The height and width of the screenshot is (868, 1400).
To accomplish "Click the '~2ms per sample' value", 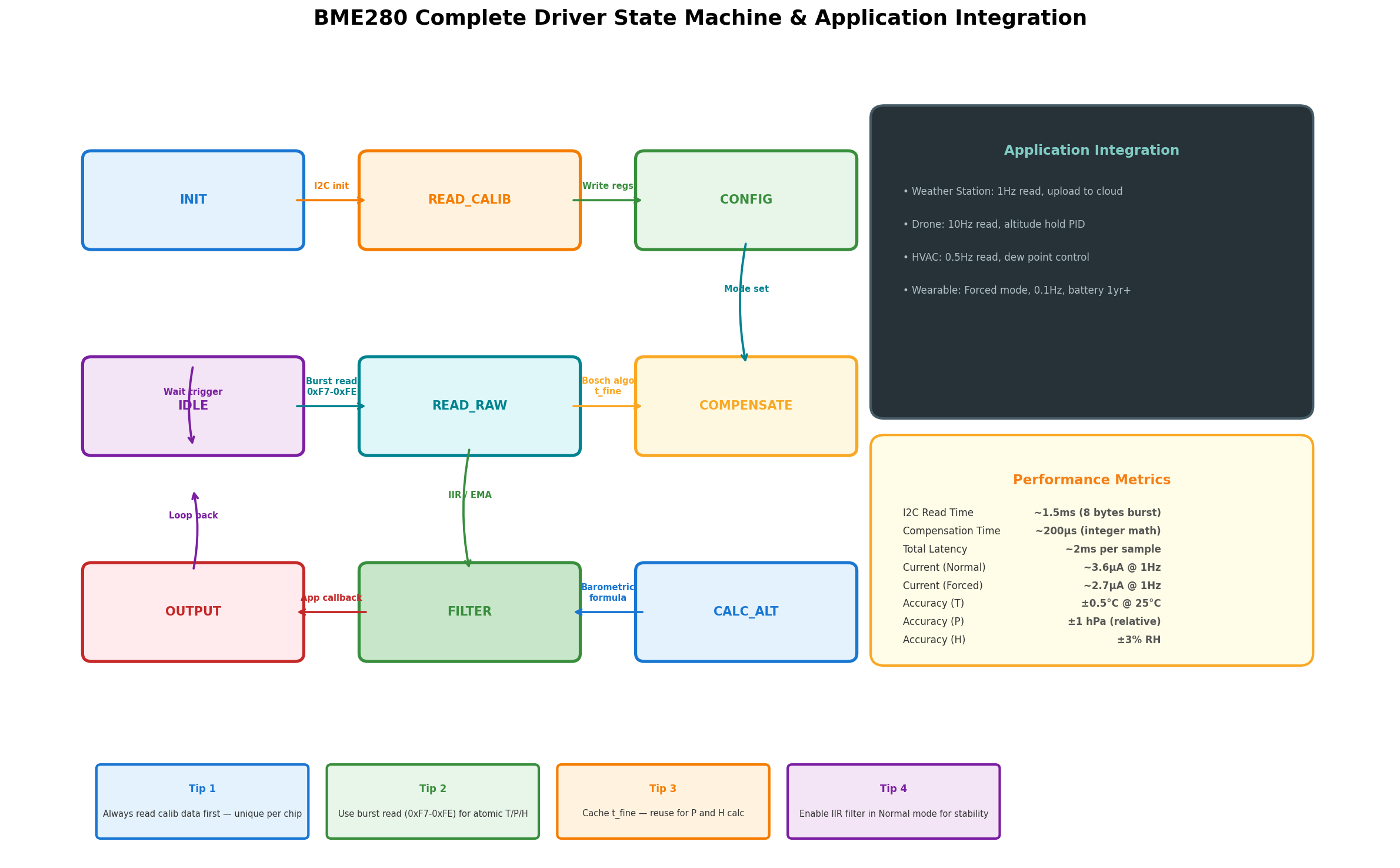I will [x=1113, y=550].
